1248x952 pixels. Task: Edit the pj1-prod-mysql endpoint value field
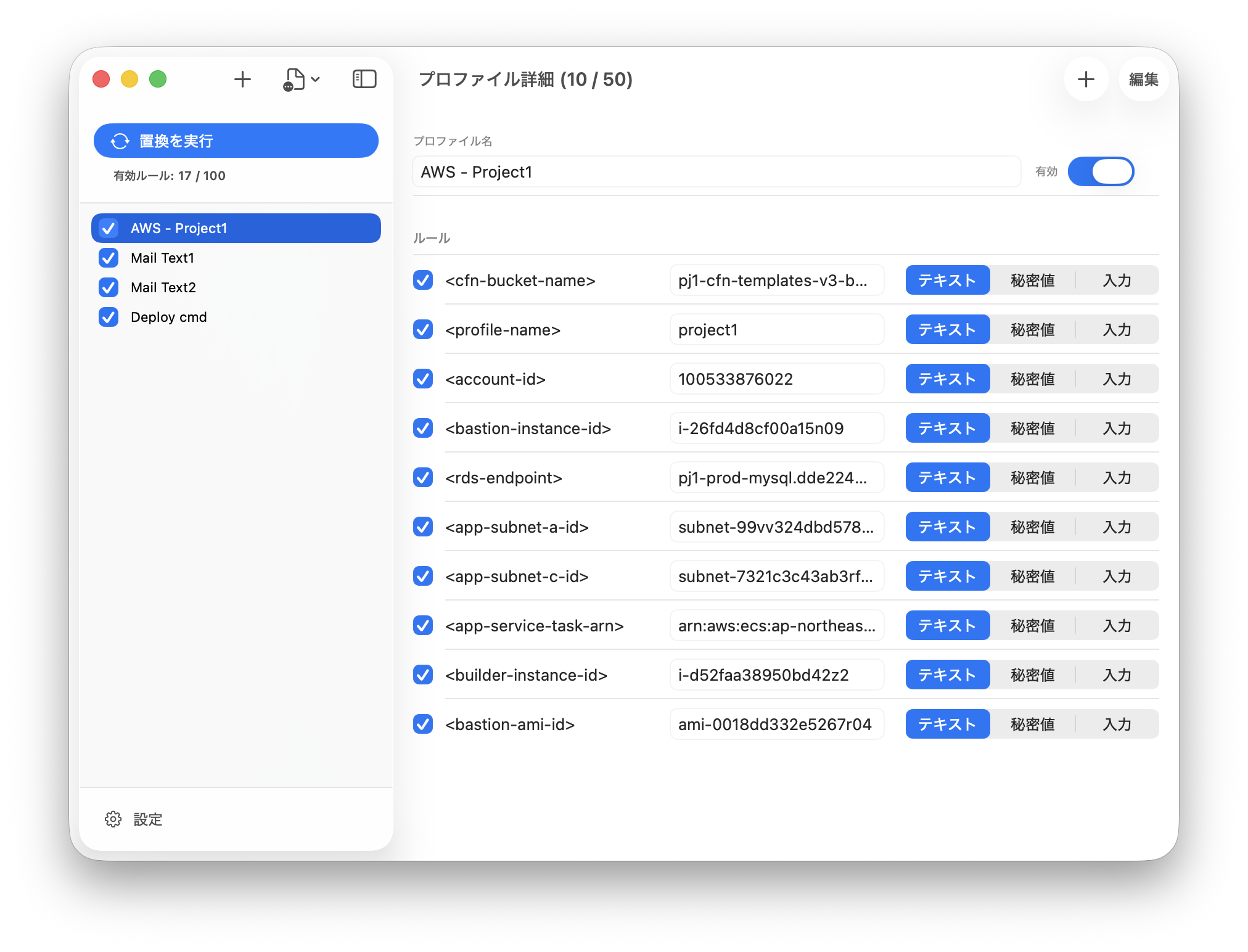click(777, 477)
